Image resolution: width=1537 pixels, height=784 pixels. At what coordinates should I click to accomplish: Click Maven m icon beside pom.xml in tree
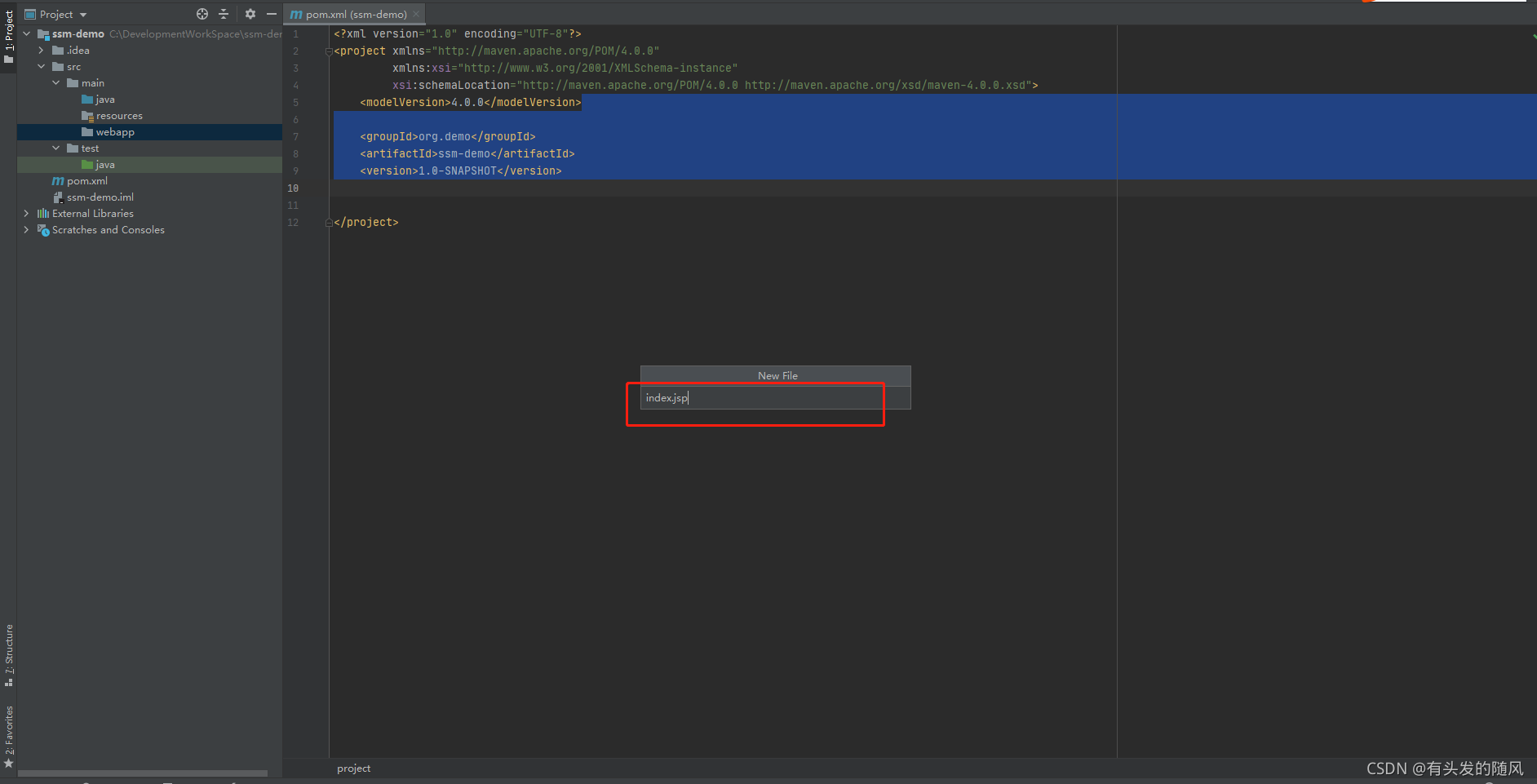(58, 181)
